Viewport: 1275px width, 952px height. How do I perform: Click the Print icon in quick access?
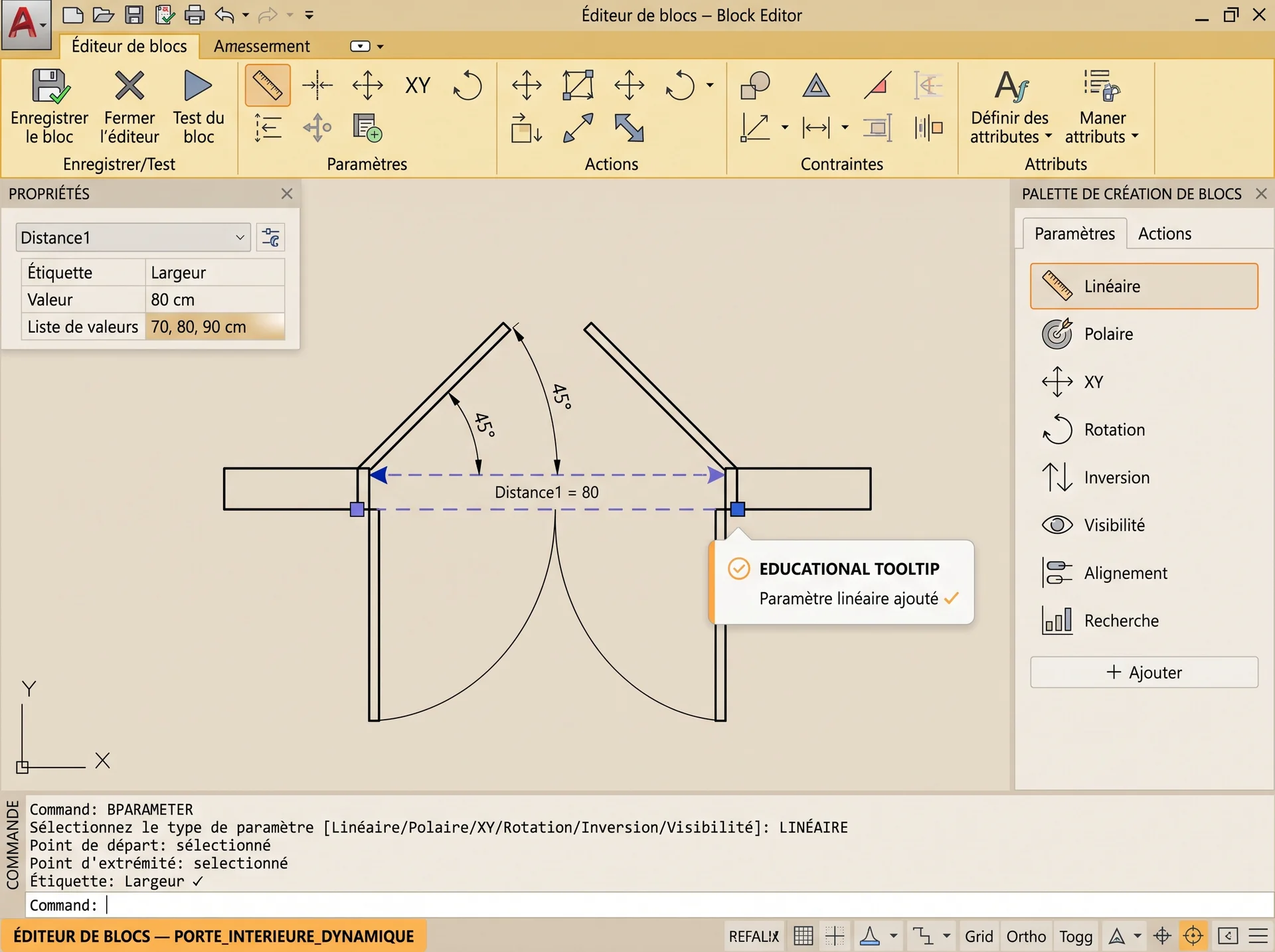coord(195,15)
